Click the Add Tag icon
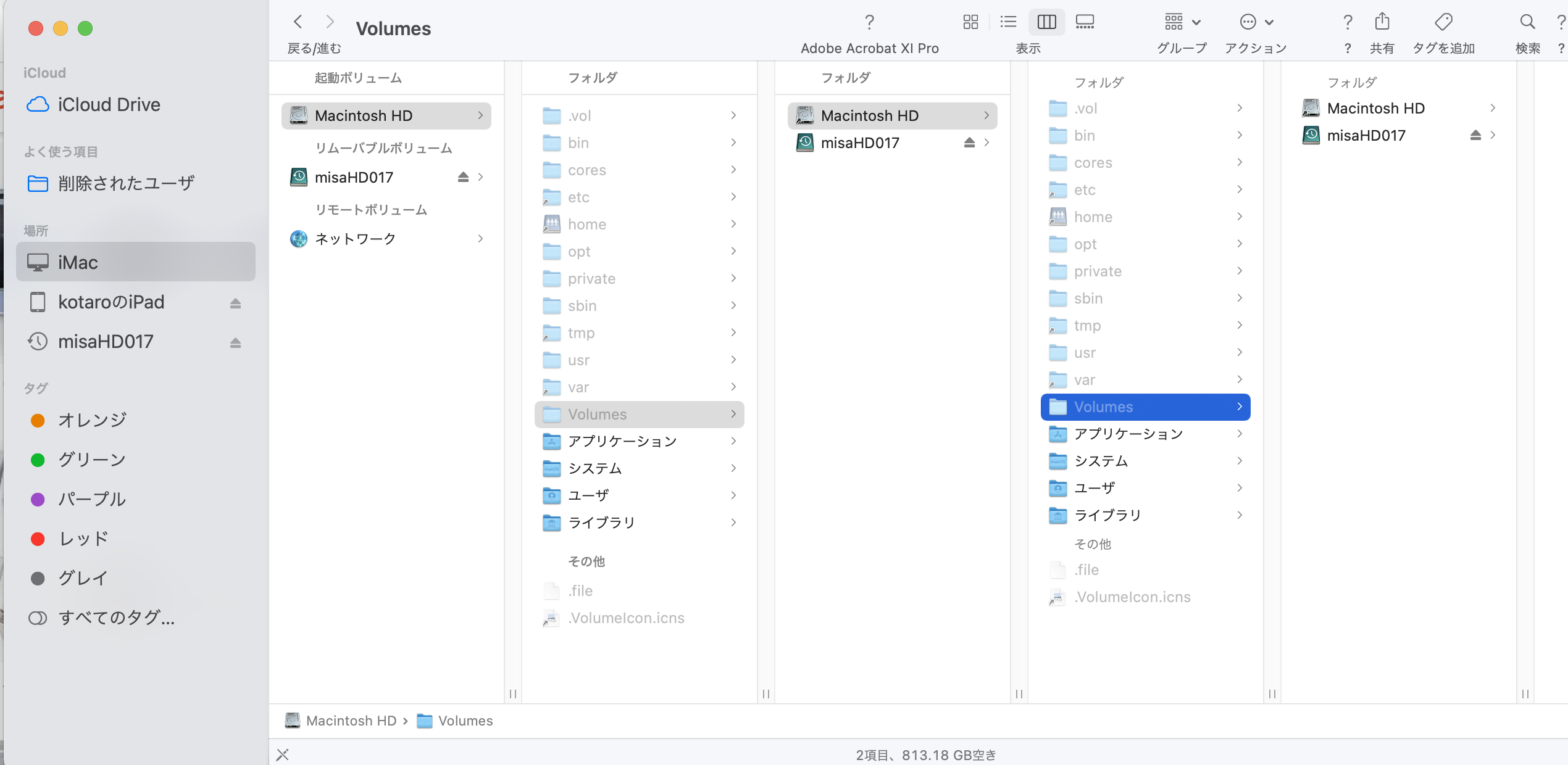1568x765 pixels. pos(1443,22)
